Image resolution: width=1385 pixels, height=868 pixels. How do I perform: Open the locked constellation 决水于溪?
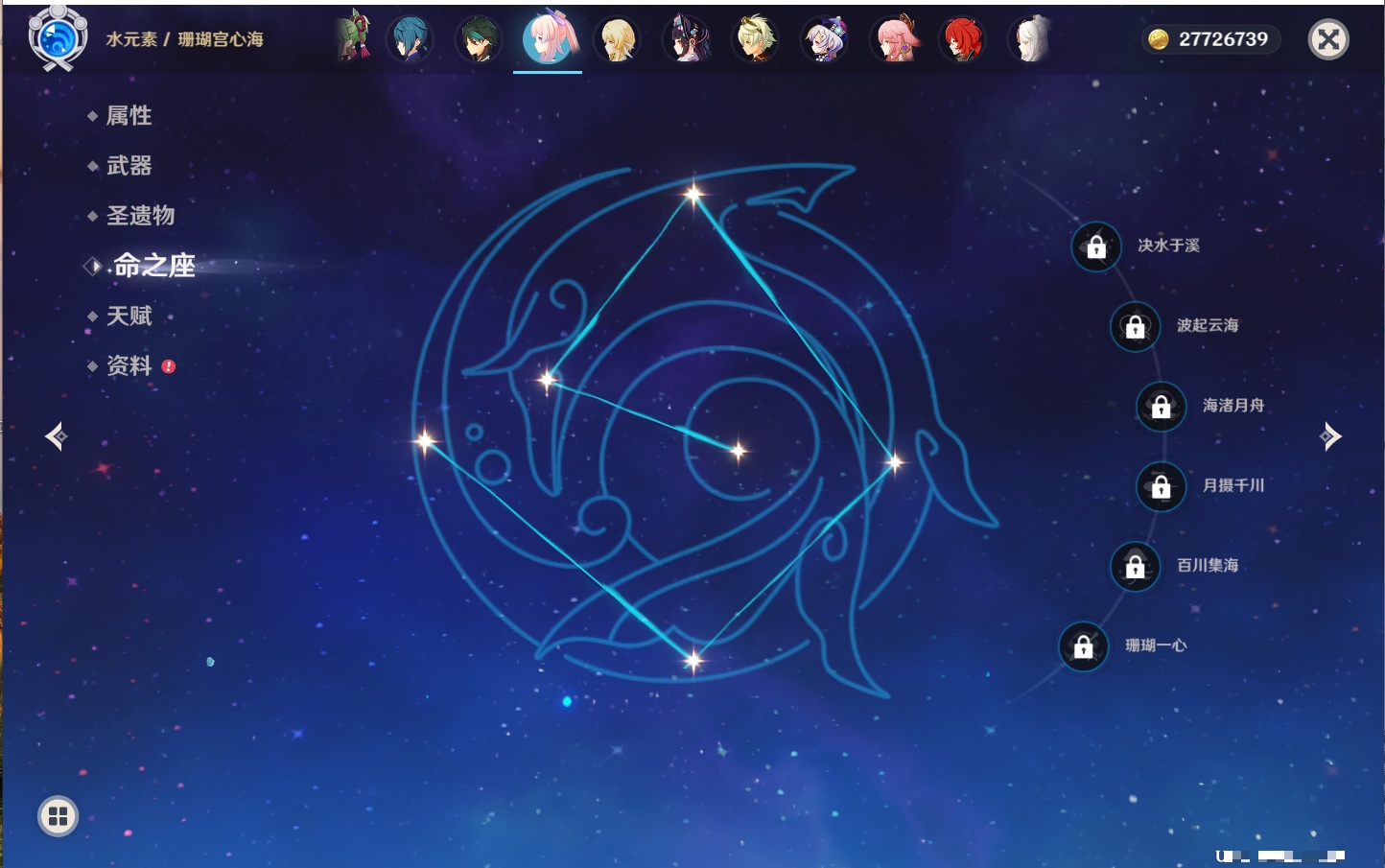[1096, 246]
